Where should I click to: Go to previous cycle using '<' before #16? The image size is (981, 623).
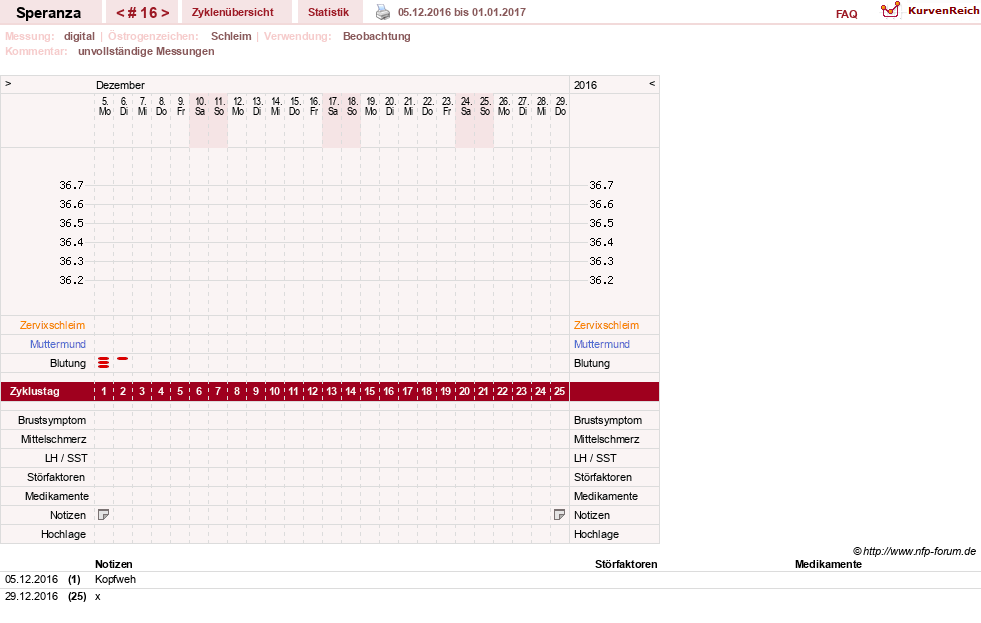[x=120, y=13]
